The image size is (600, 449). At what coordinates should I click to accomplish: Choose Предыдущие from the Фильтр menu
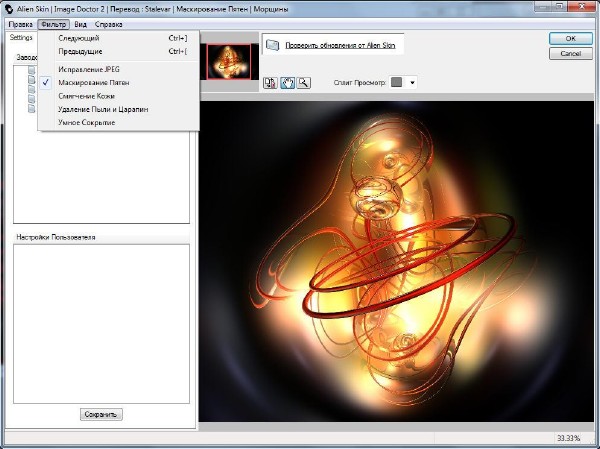tap(80, 51)
